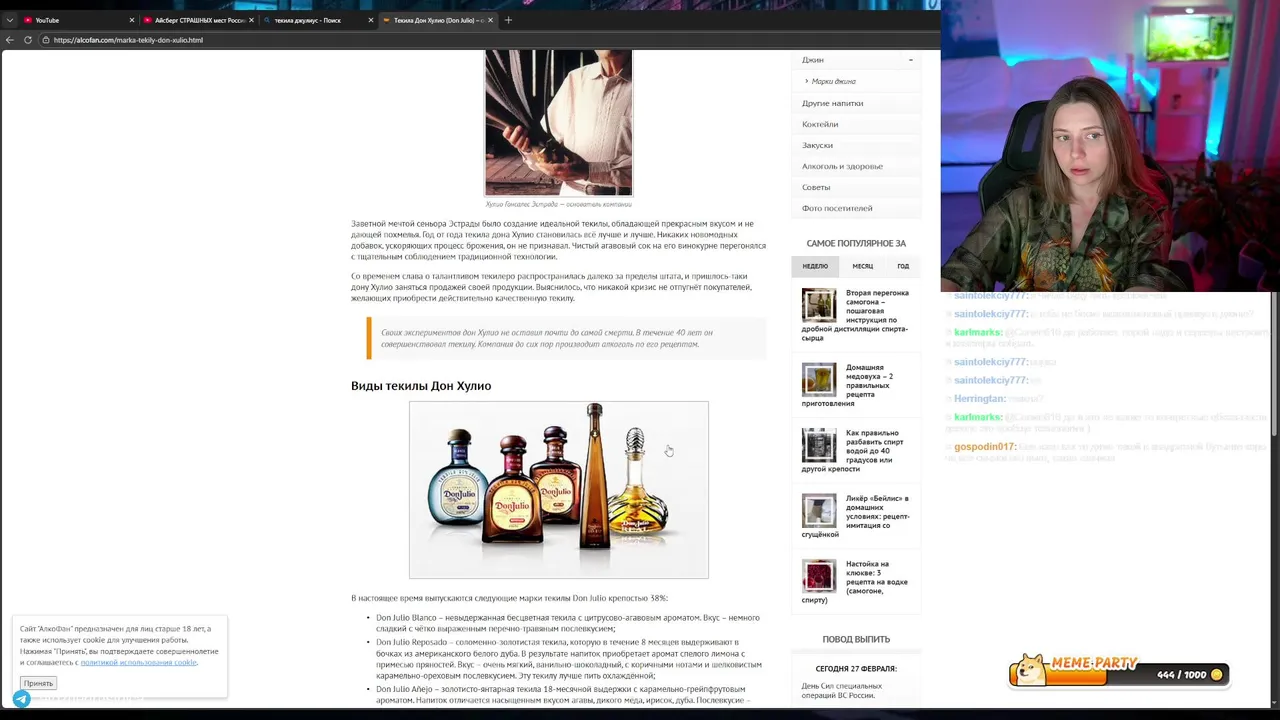Click День Сил специальных операций text
Viewport: 1280px width, 720px height.
[x=842, y=690]
